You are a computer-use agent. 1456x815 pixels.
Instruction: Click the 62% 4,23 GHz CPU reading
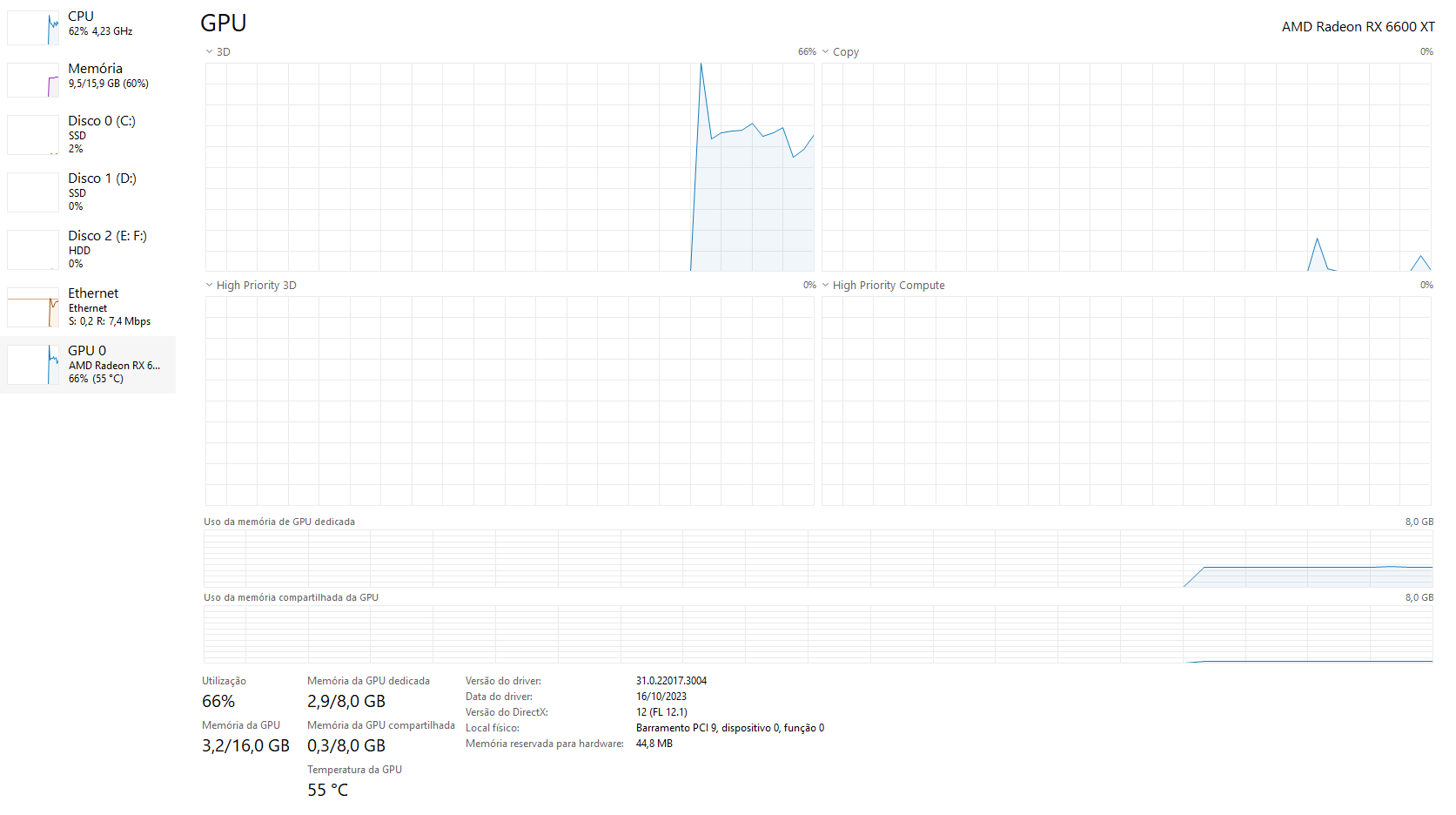point(101,31)
